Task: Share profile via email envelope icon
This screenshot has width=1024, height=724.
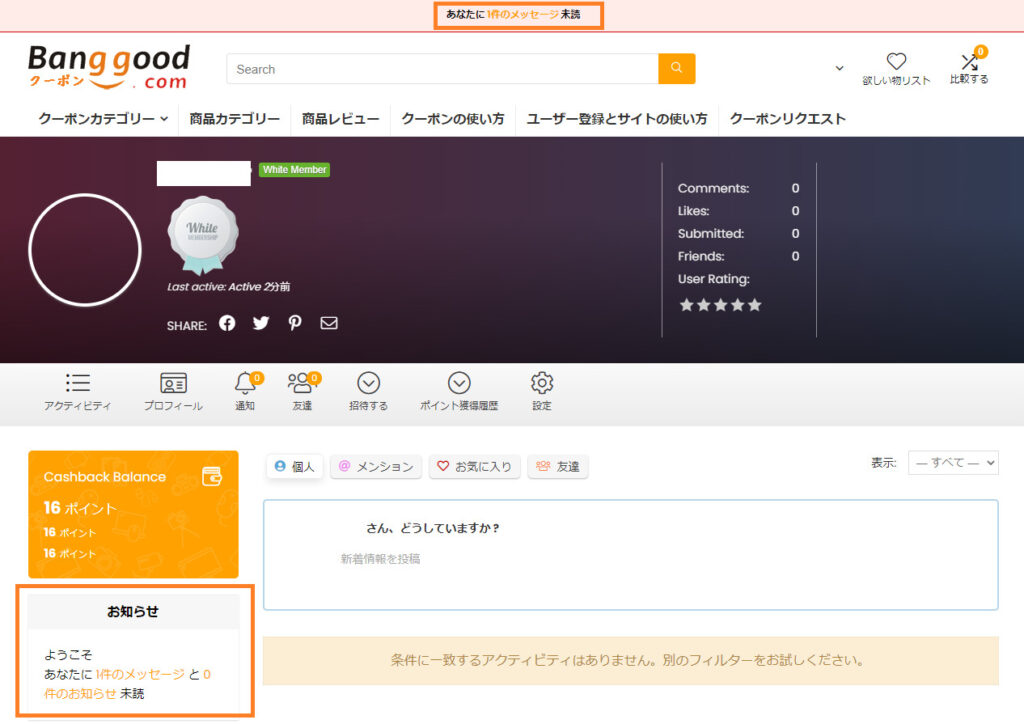Action: point(329,323)
